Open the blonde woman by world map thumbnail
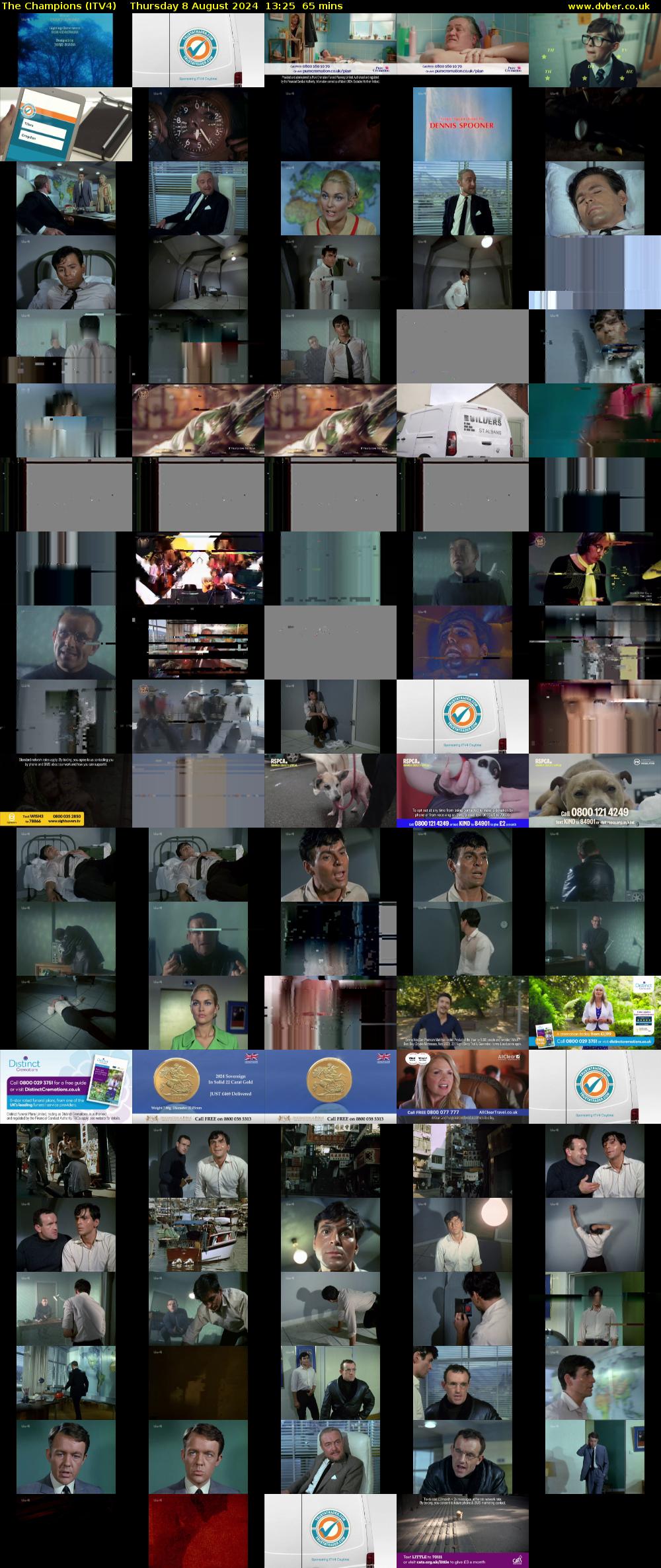Image resolution: width=661 pixels, height=1568 pixels. [330, 198]
